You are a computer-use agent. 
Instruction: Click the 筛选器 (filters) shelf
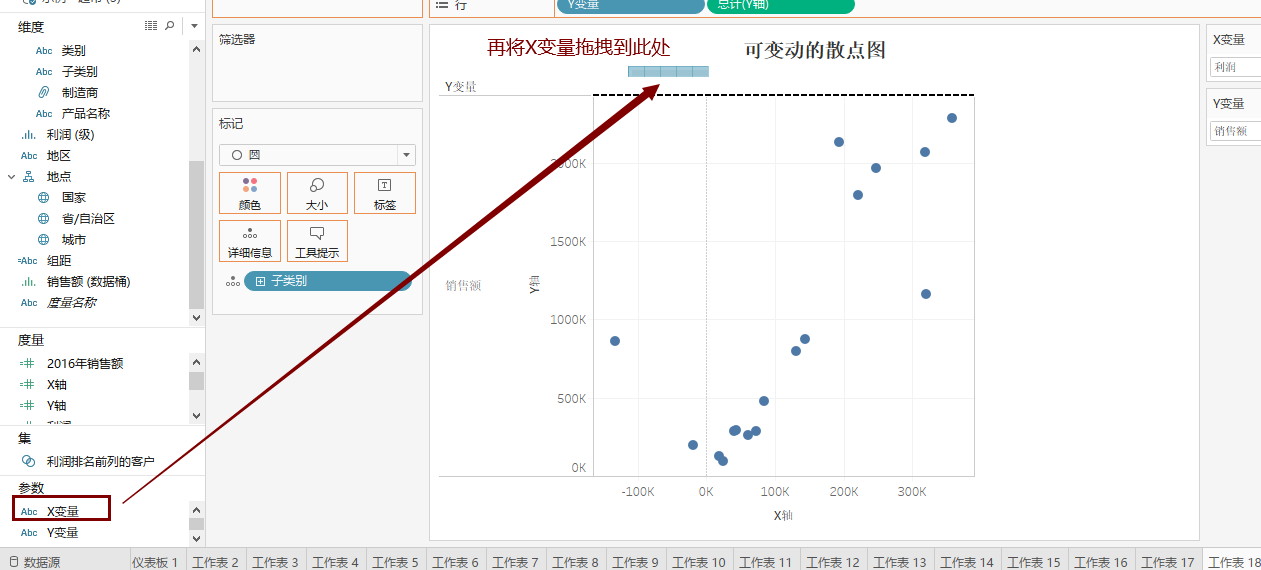(317, 63)
